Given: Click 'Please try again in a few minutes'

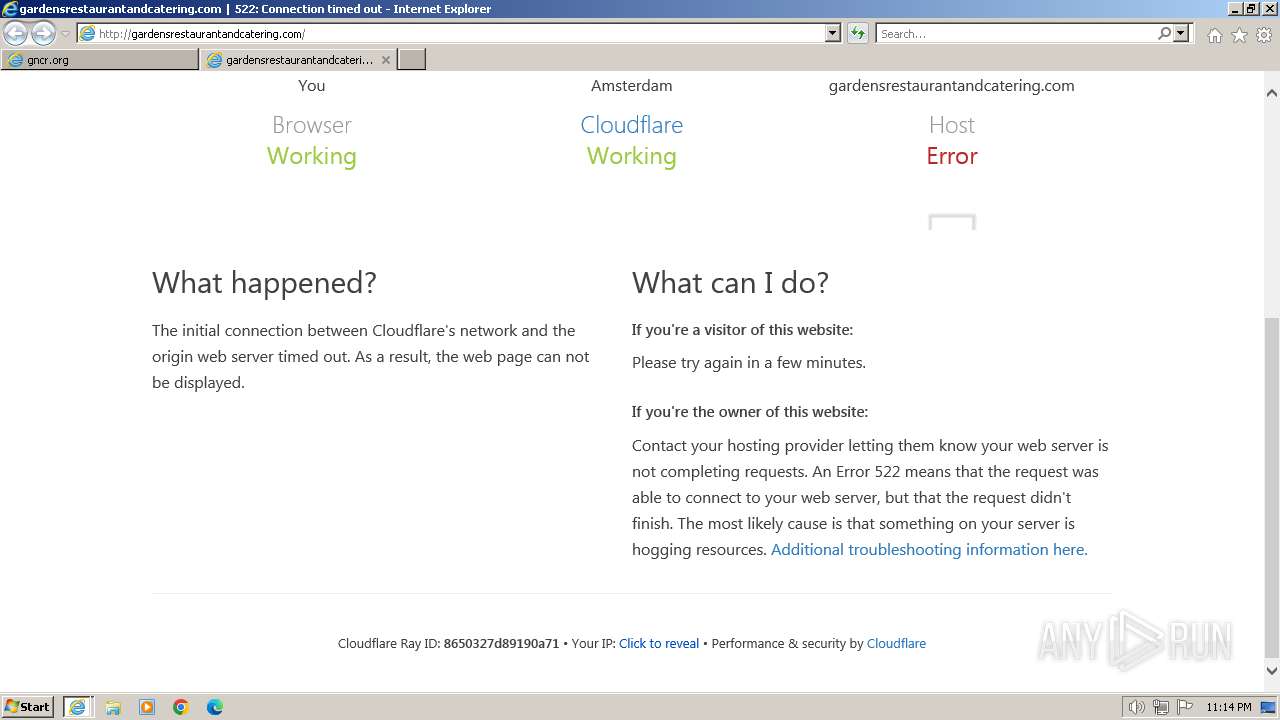Looking at the screenshot, I should pyautogui.click(x=749, y=363).
